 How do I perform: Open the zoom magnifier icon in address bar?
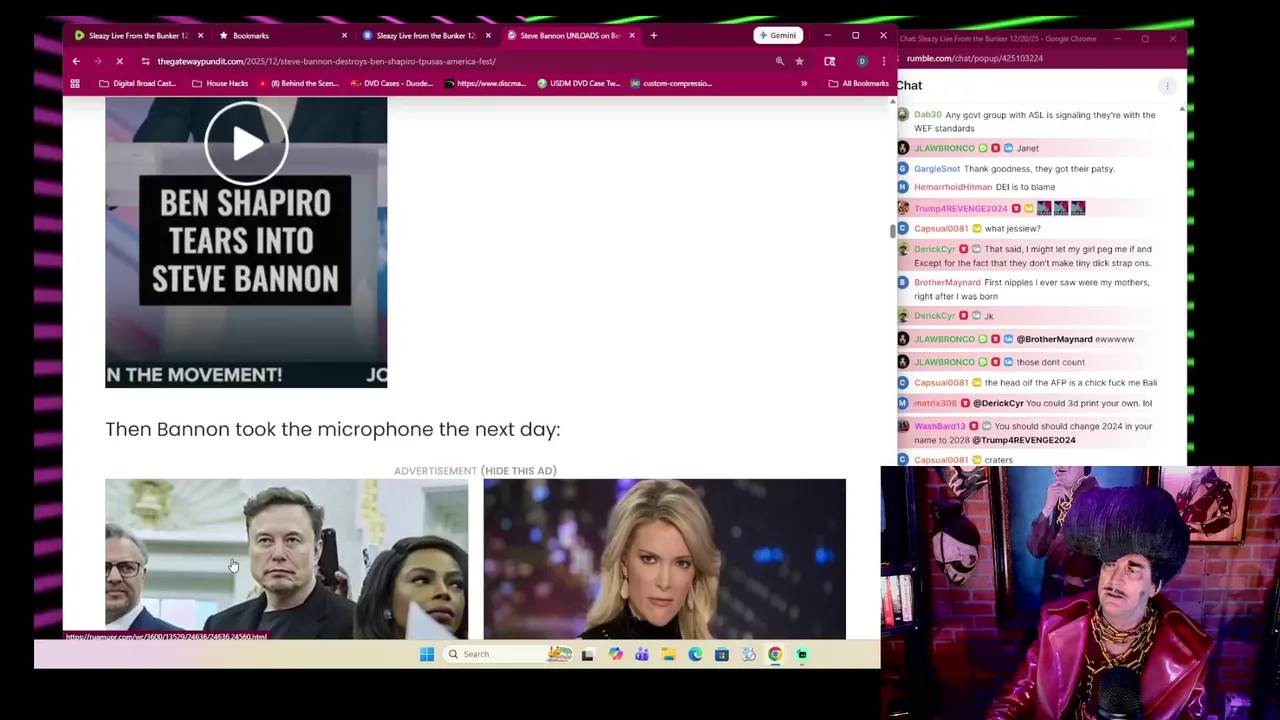point(780,61)
